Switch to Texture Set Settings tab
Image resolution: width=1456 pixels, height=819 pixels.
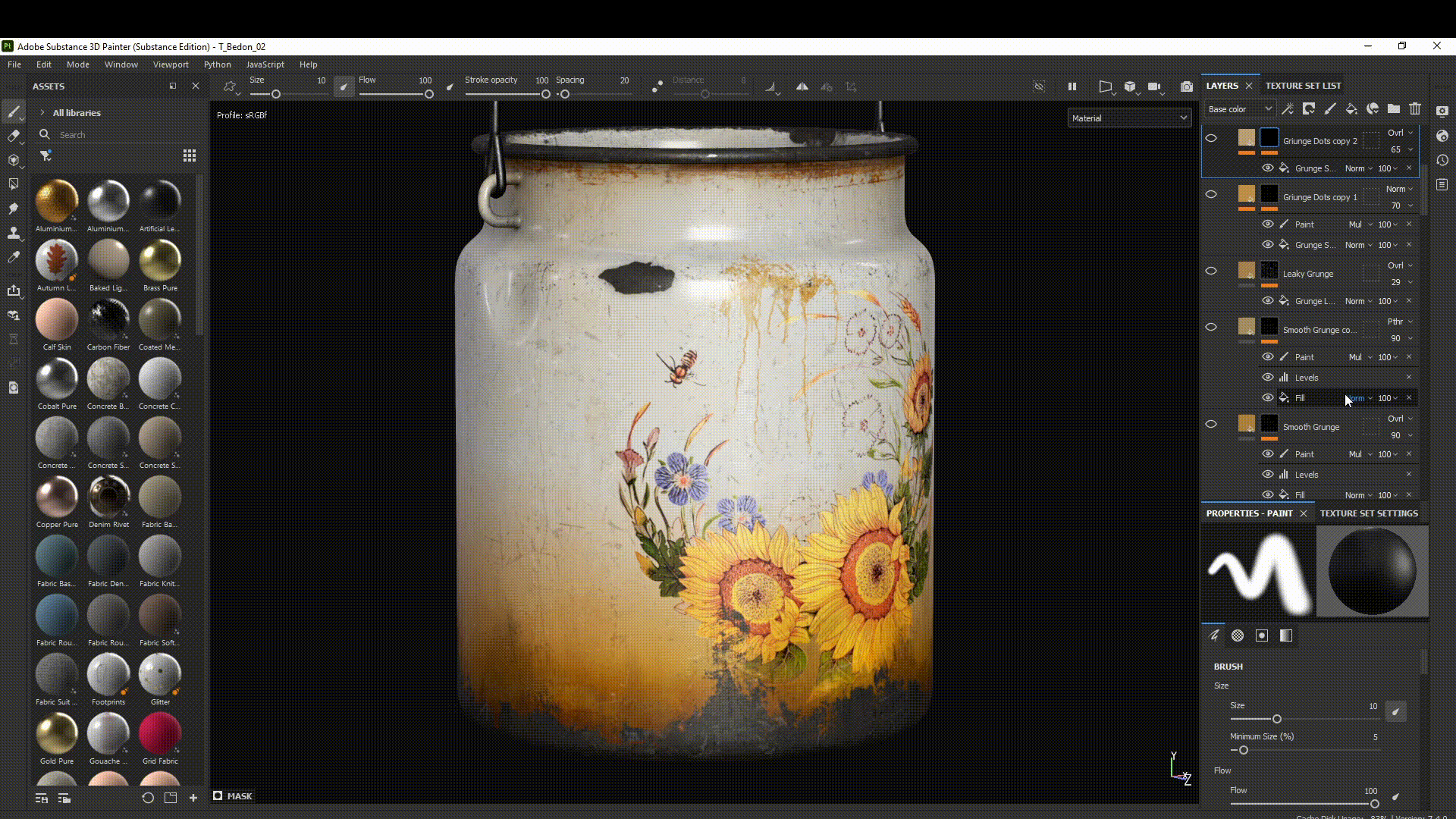[x=1368, y=513]
